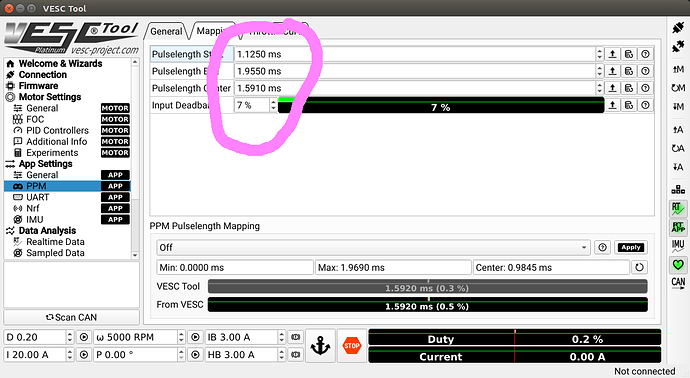Adjust Pulselength End spinner arrows
The height and width of the screenshot is (378, 690).
tap(599, 71)
